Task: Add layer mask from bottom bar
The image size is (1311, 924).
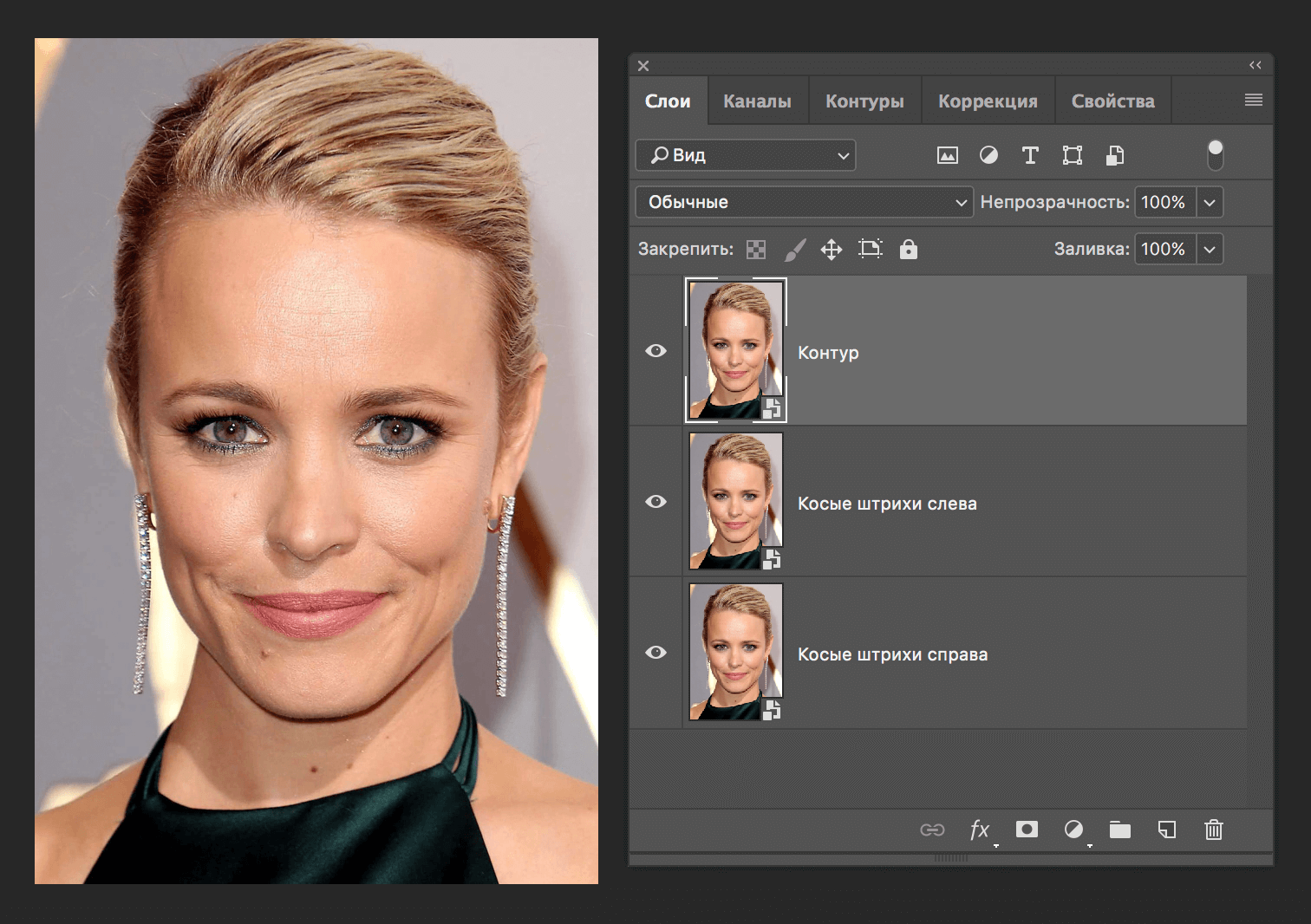Action: [1027, 830]
